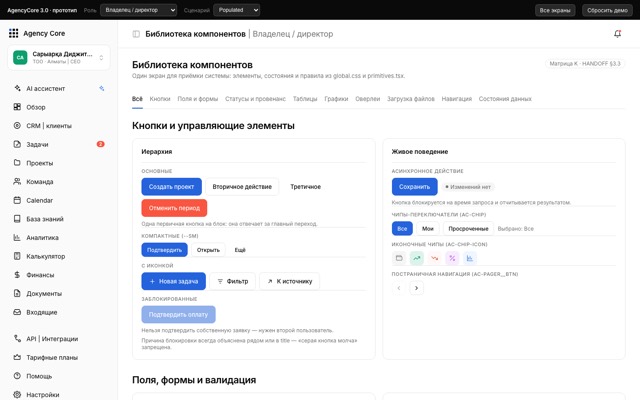Click the gray folder icon chip
This screenshot has width=640, height=400.
tap(399, 258)
